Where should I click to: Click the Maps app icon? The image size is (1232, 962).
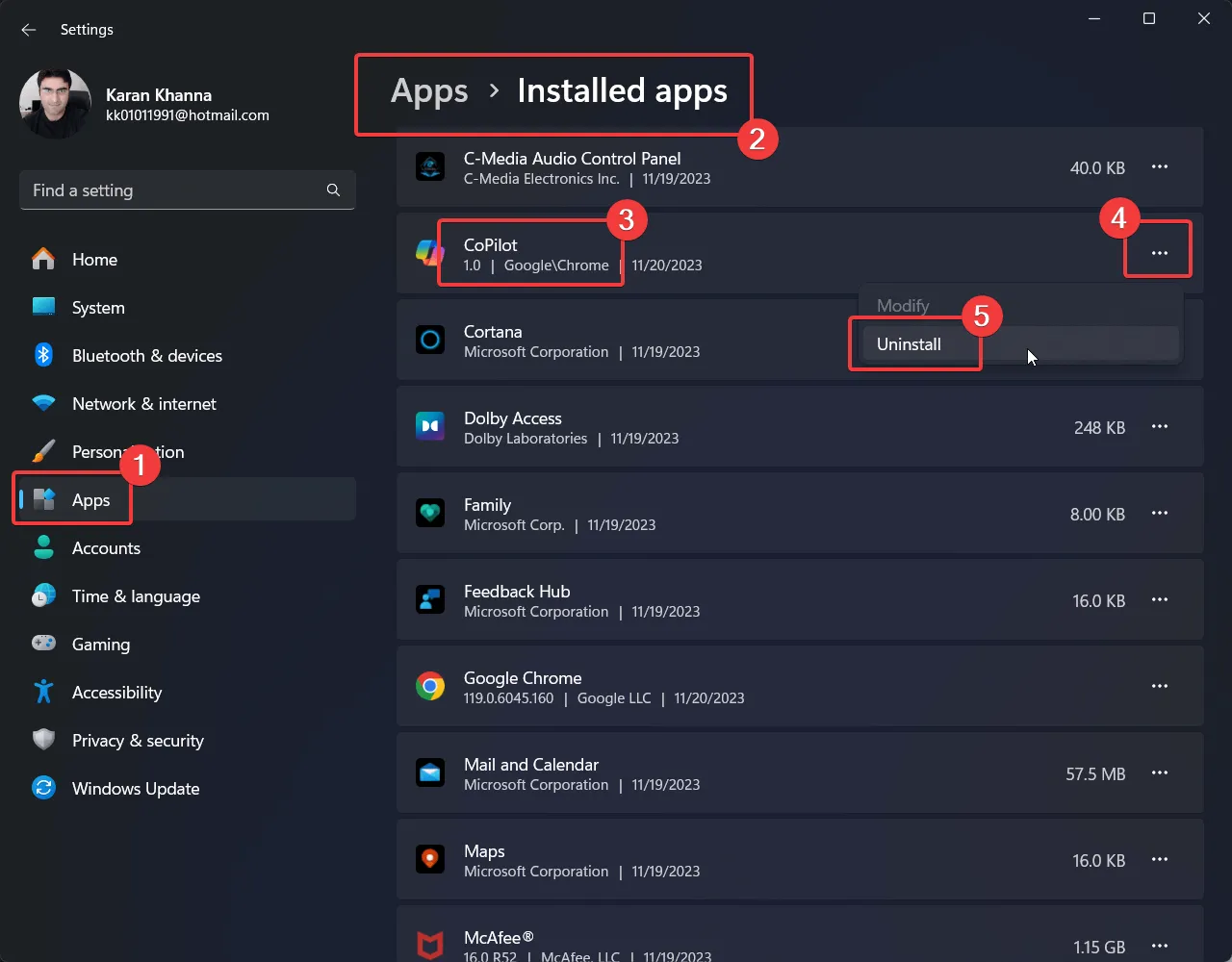pos(430,859)
